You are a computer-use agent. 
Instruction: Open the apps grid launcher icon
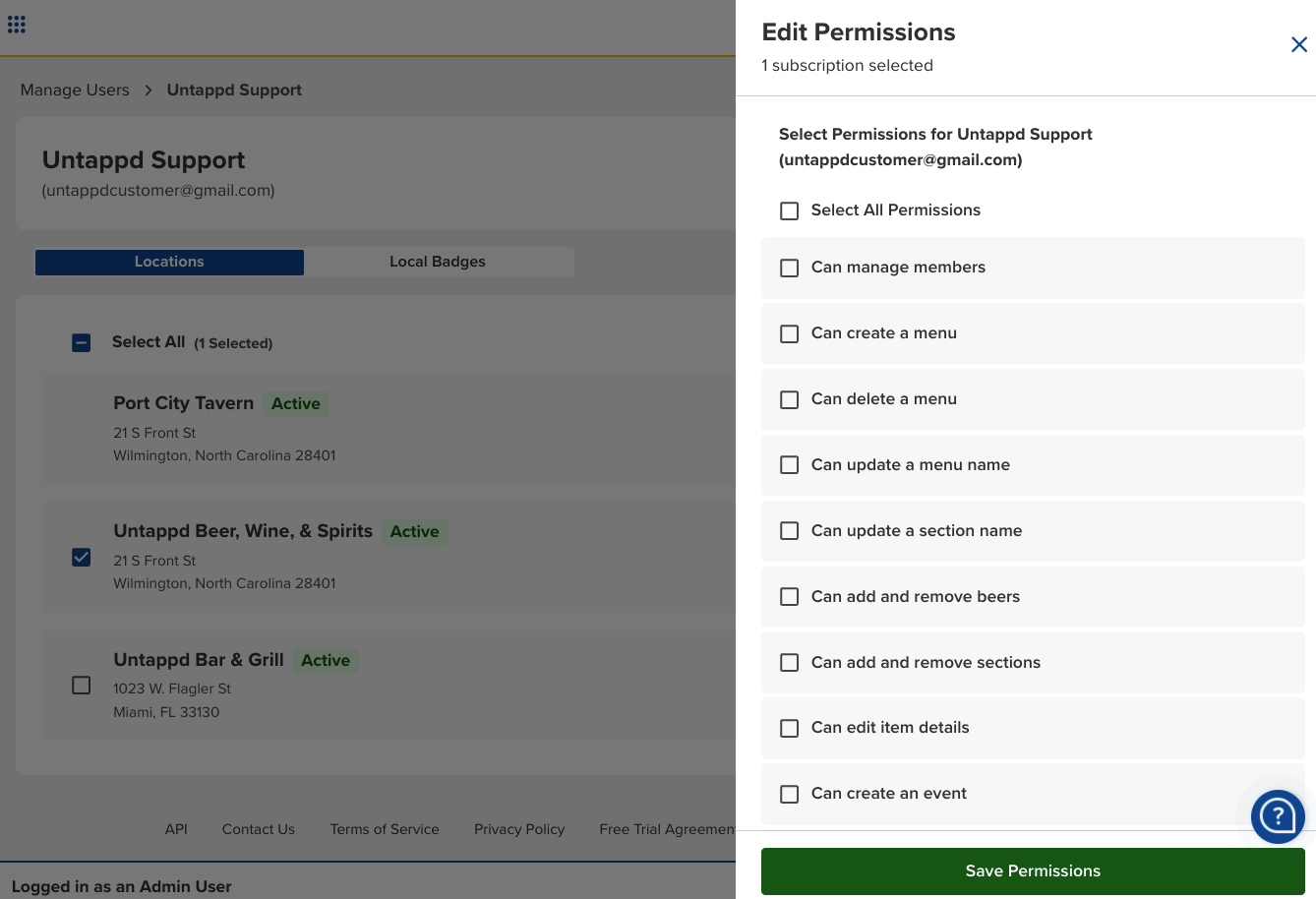17,25
